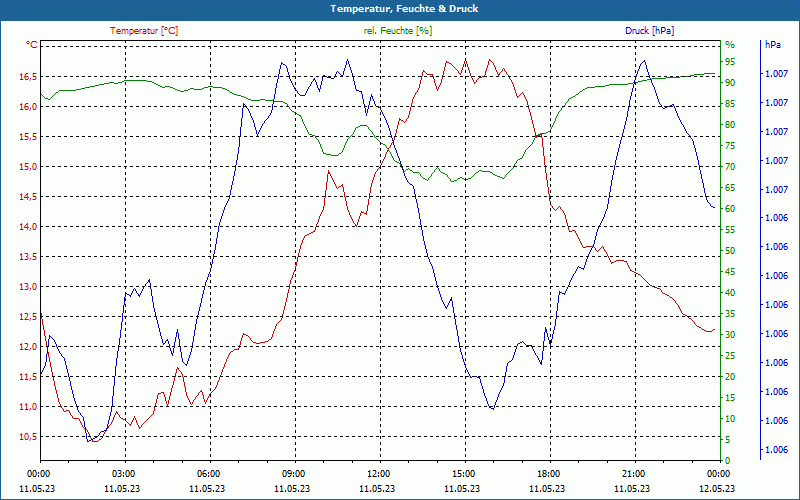This screenshot has height=500, width=800.
Task: Click the green "%" axis unit
Action: pos(730,45)
